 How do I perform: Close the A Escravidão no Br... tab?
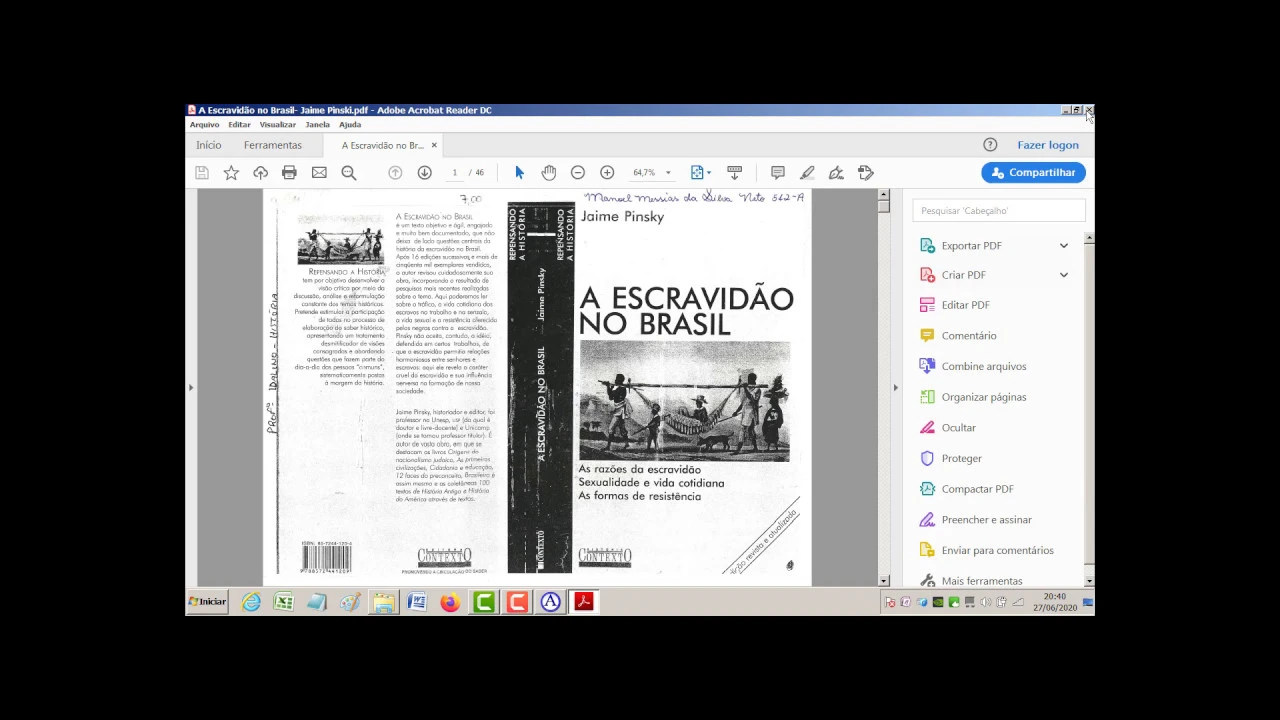(x=434, y=145)
